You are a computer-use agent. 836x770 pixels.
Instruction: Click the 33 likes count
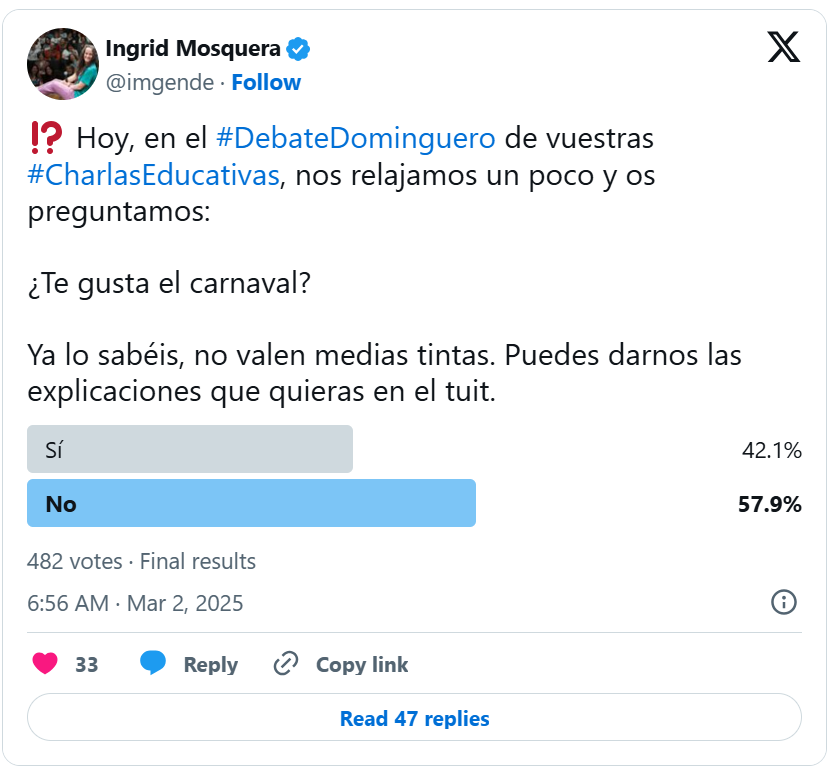point(87,664)
